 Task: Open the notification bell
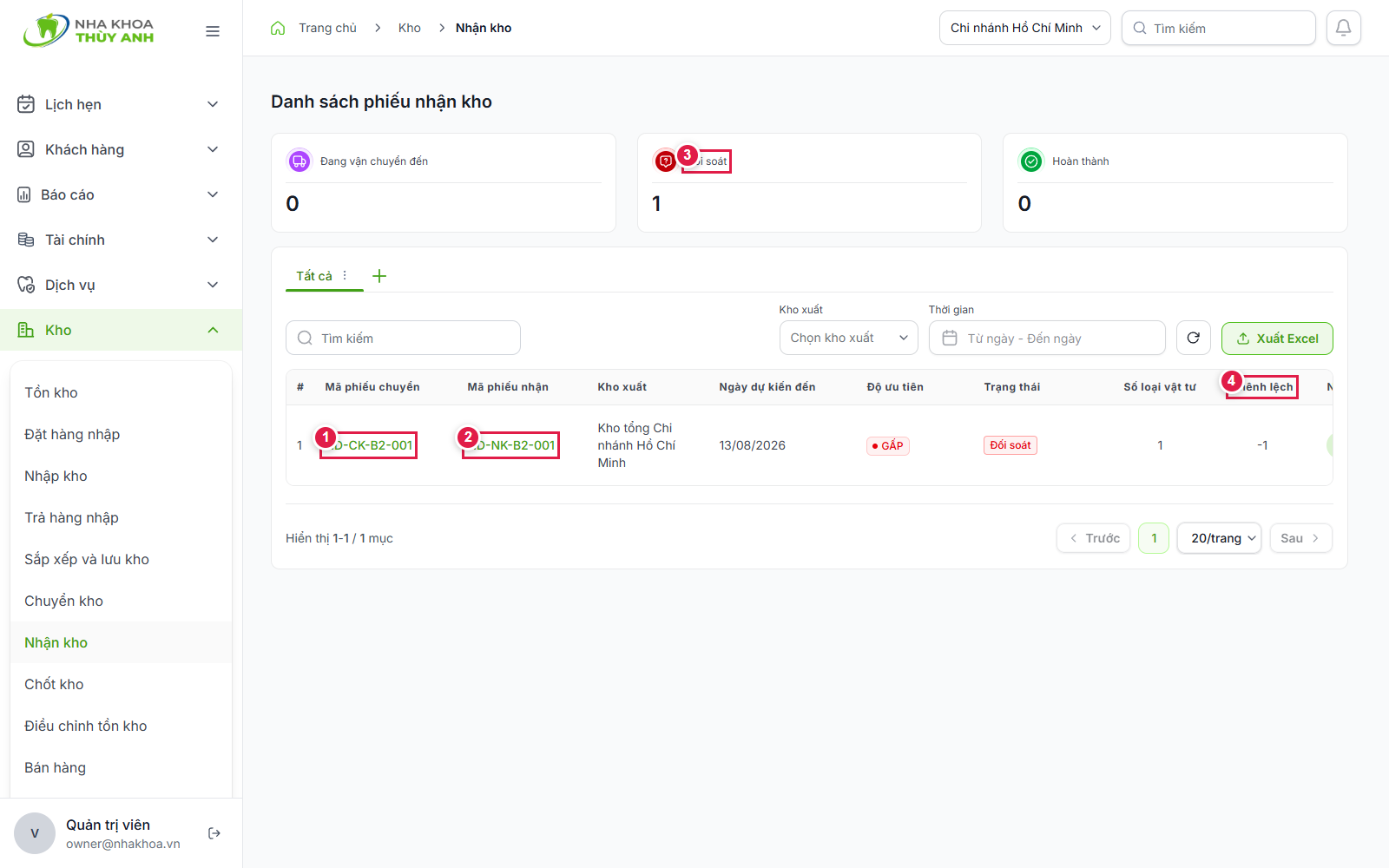[1343, 28]
